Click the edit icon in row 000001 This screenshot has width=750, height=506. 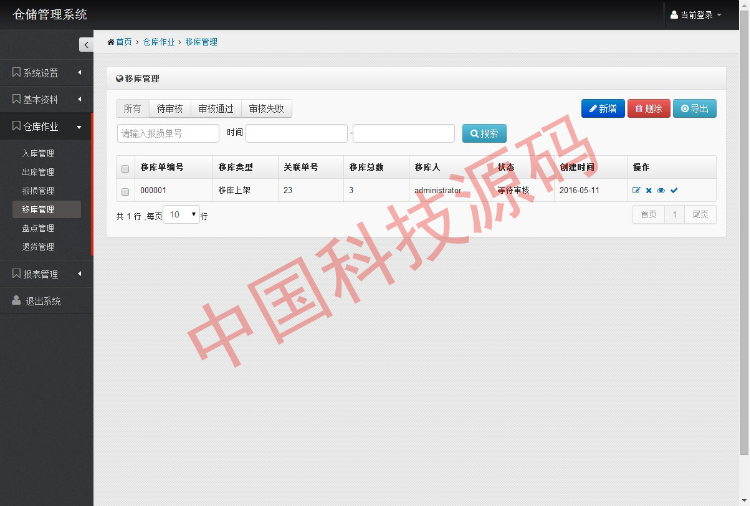click(x=636, y=190)
